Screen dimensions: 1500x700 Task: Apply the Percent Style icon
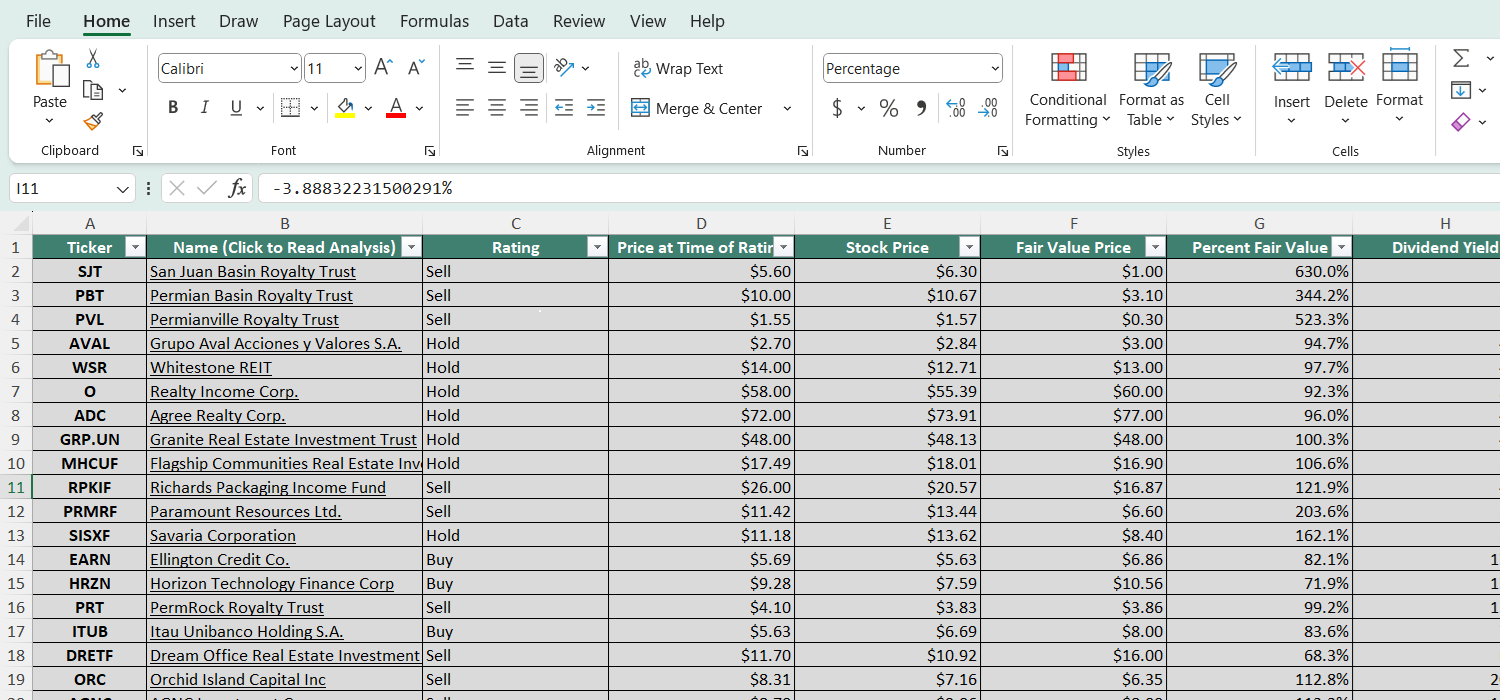point(889,108)
